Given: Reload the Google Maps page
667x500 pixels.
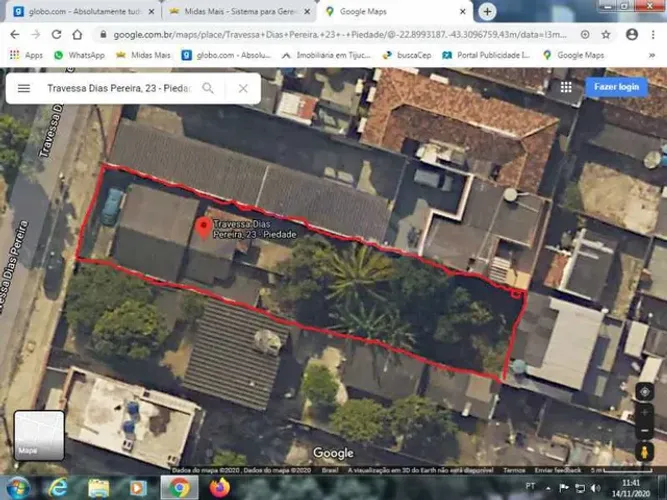Looking at the screenshot, I should point(56,34).
